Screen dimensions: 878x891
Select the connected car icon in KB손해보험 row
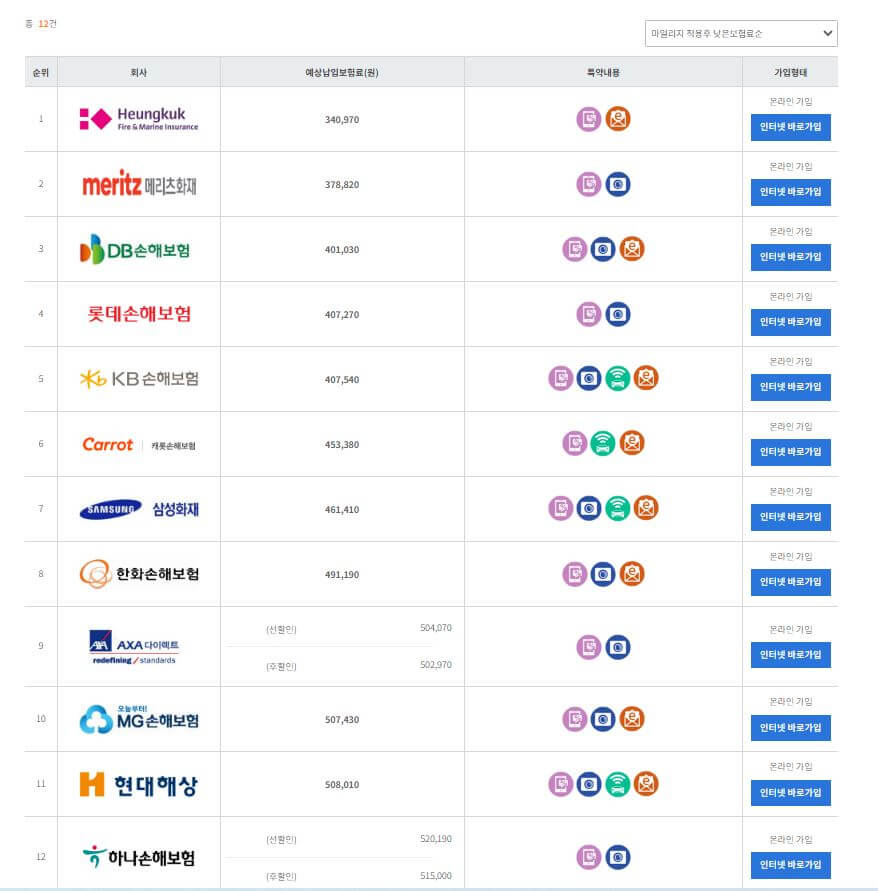tap(616, 379)
